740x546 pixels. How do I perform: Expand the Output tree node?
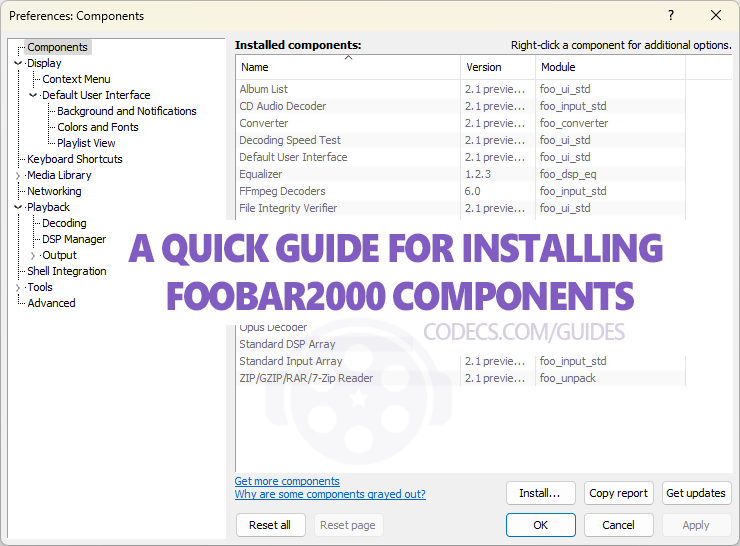tap(33, 256)
